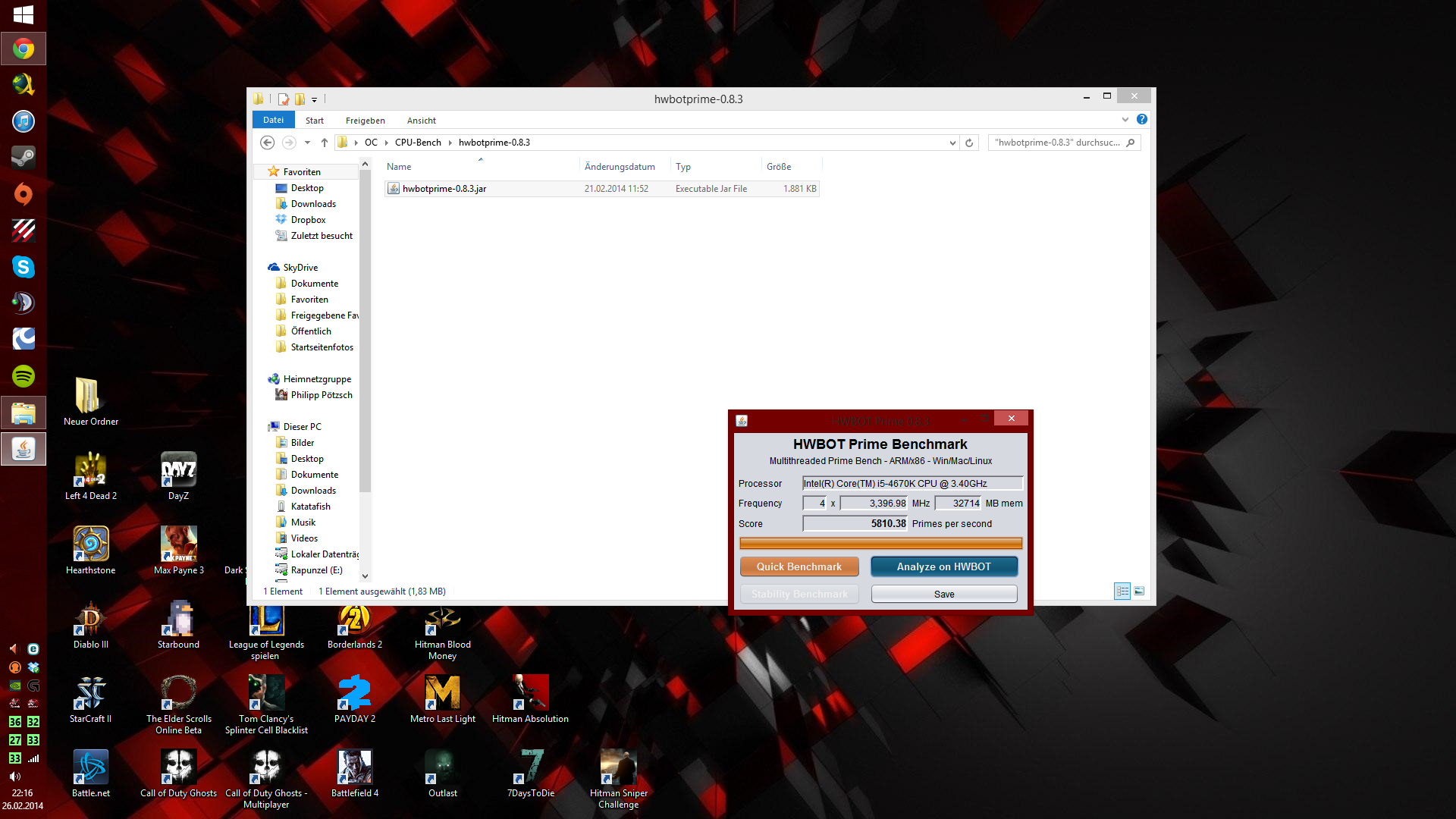
Task: Open the Start ribbon tab
Action: pyautogui.click(x=315, y=121)
